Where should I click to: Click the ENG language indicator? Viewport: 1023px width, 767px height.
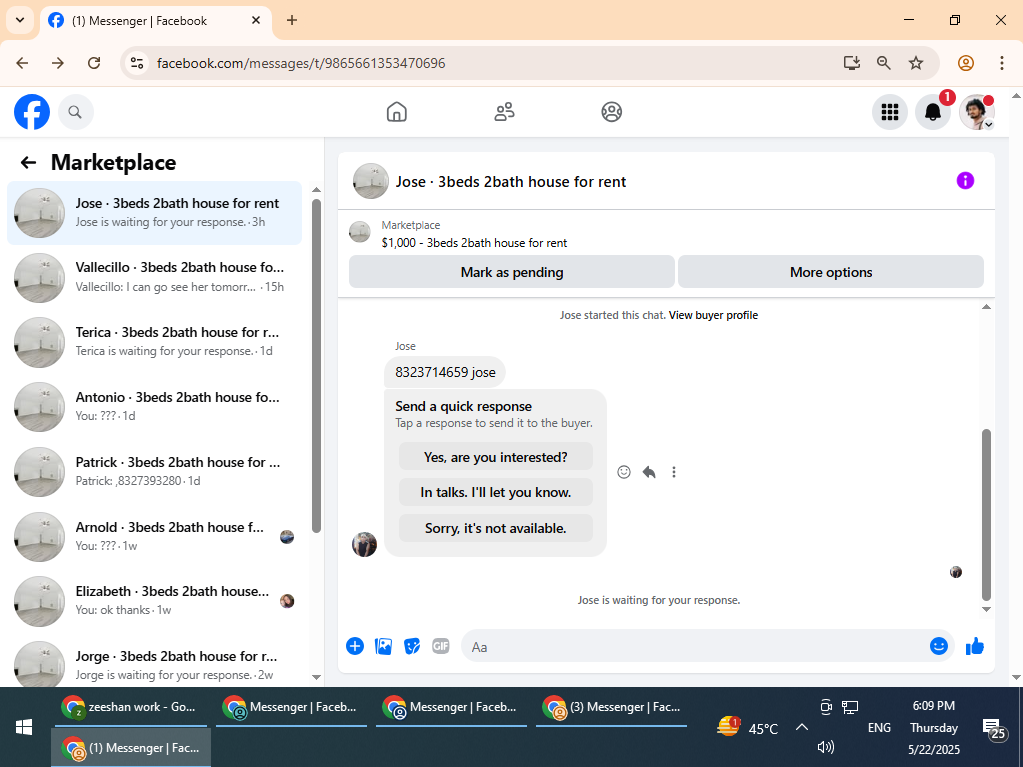coord(879,727)
